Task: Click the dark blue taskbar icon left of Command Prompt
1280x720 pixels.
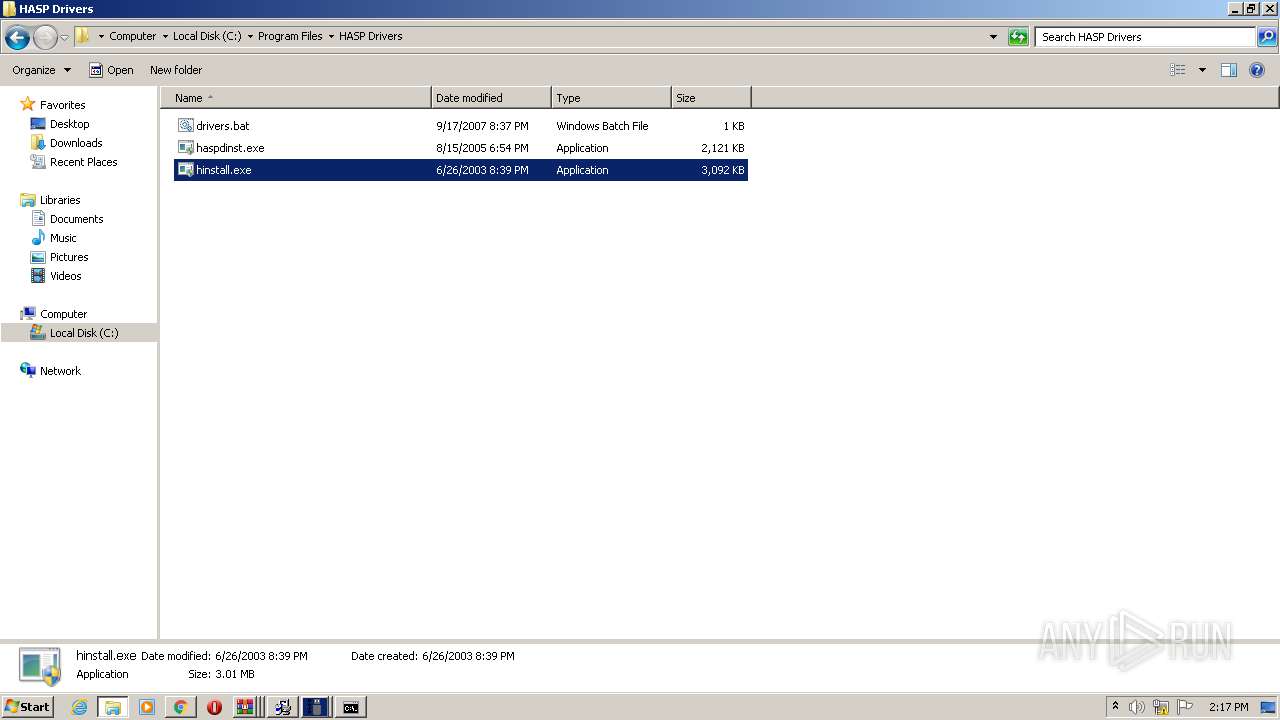Action: pos(315,707)
